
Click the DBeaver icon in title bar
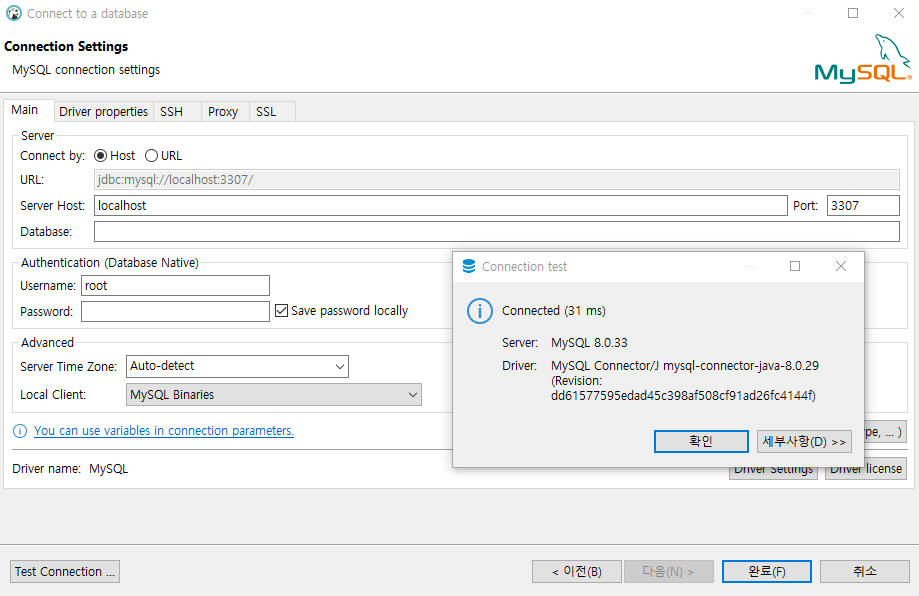(x=13, y=13)
